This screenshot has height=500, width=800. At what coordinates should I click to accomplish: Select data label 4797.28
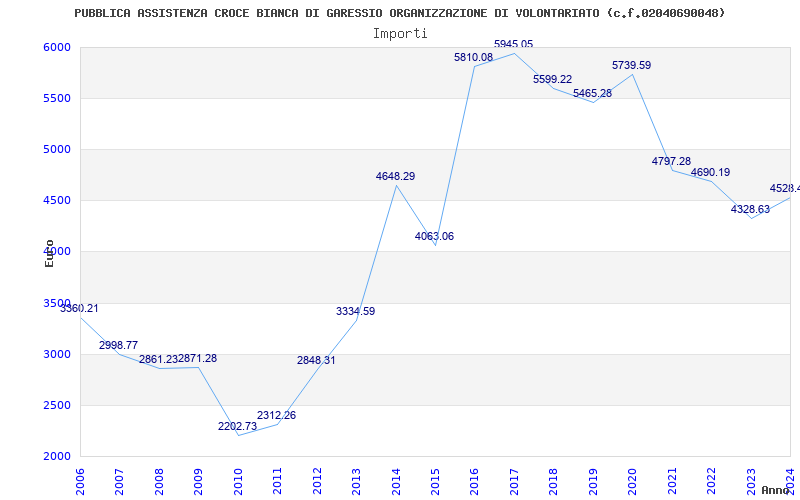(671, 161)
